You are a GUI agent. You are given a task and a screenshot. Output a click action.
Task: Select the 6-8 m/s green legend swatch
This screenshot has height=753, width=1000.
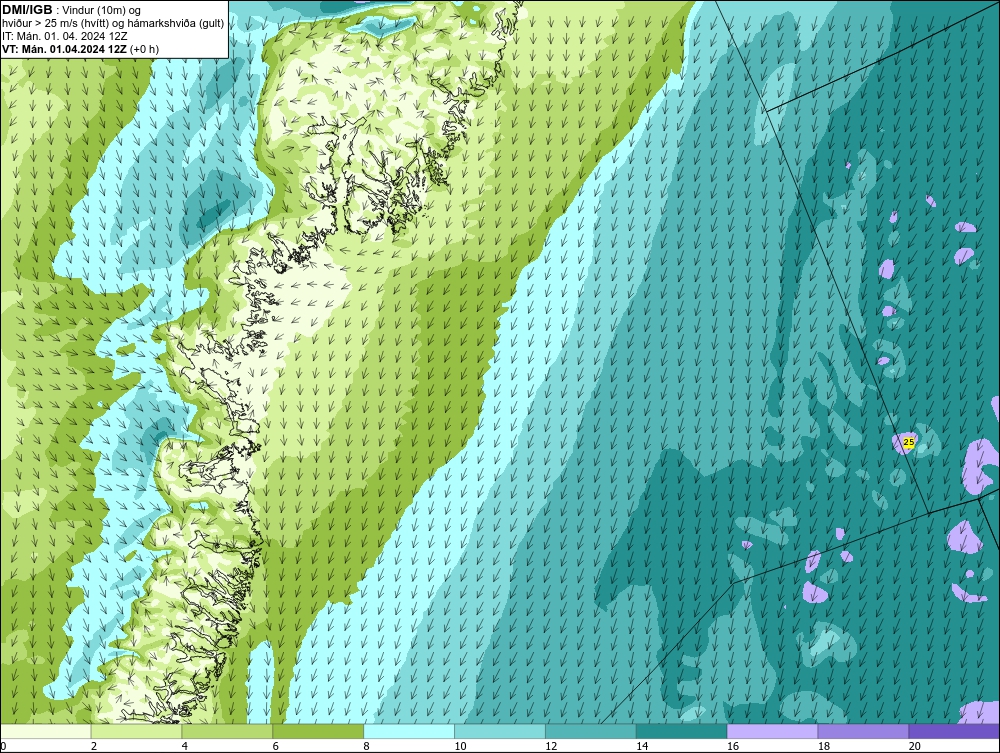(318, 731)
